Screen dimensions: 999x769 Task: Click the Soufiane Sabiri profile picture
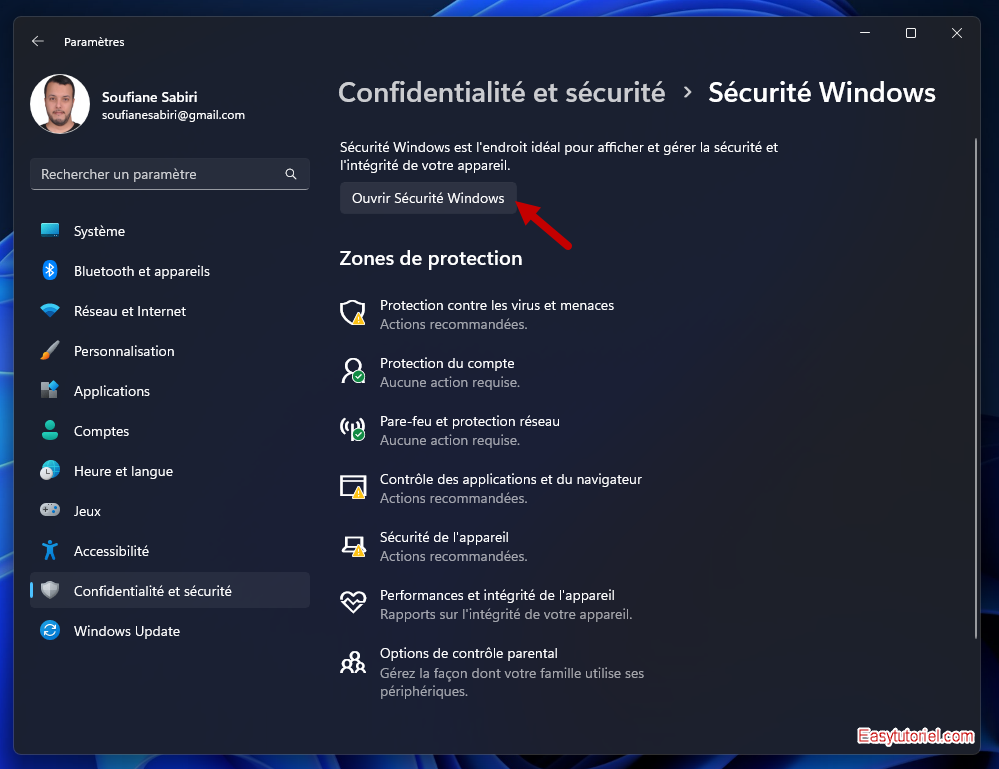pos(60,104)
